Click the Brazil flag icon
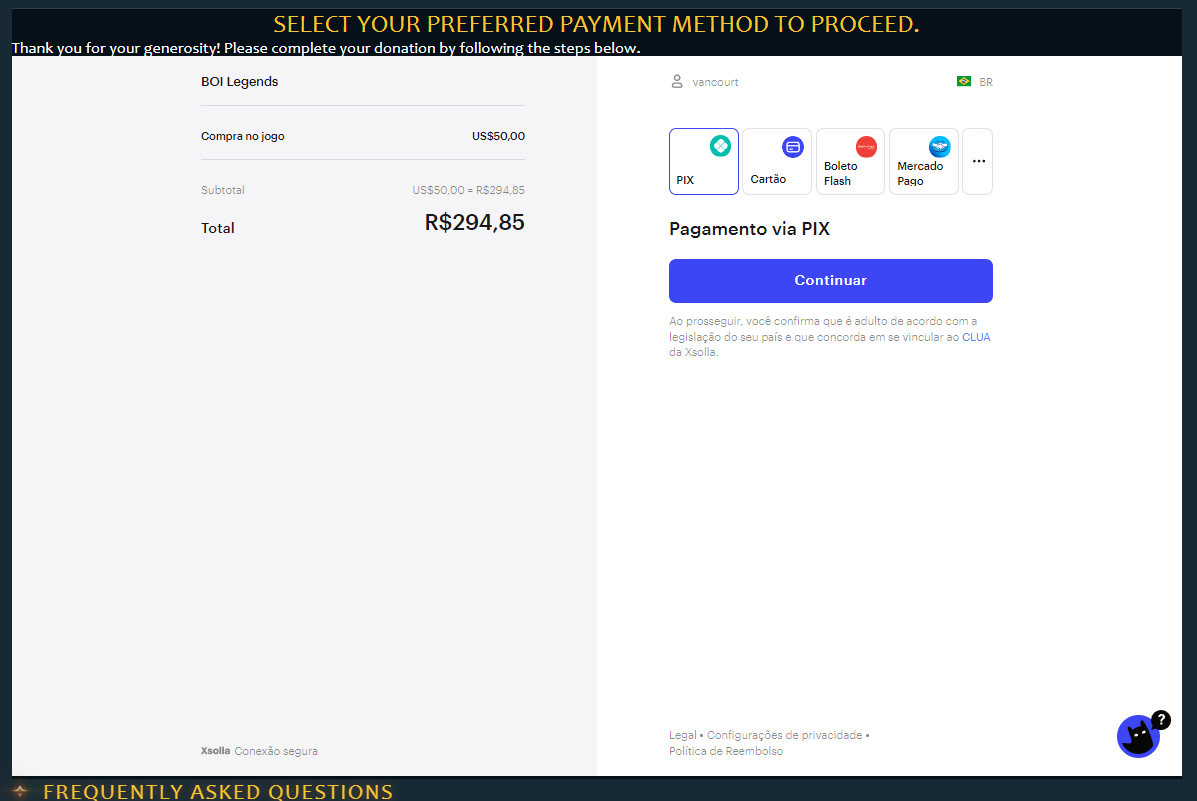Viewport: 1197px width, 801px height. [963, 82]
